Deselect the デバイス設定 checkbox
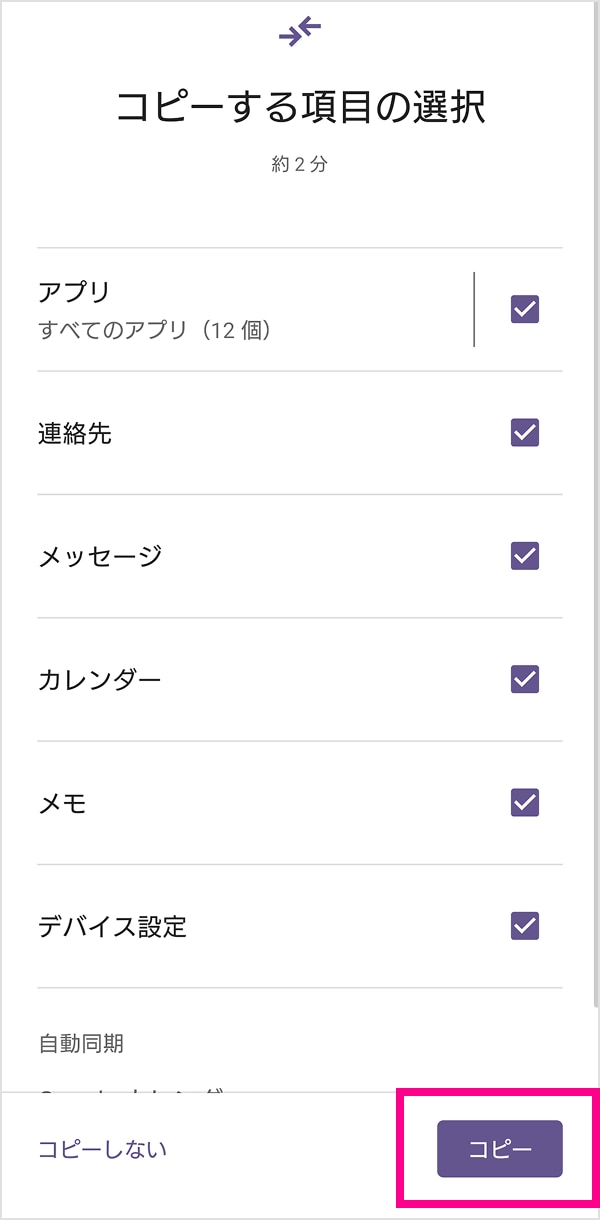The width and height of the screenshot is (600, 1220). pyautogui.click(x=525, y=926)
